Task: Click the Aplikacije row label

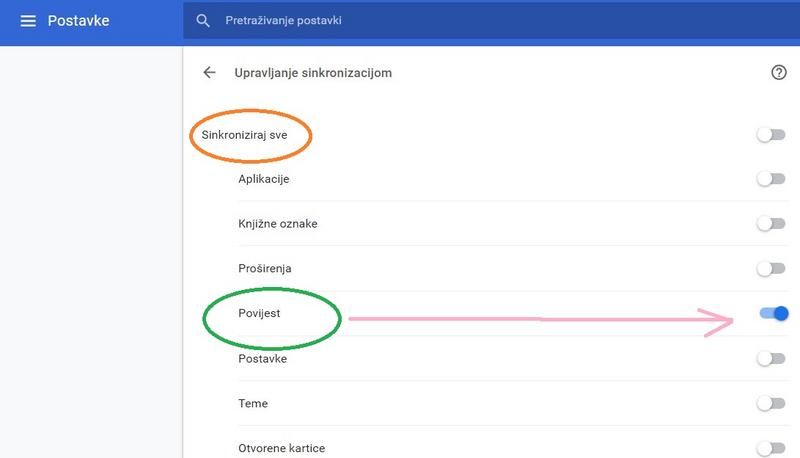Action: coord(264,179)
